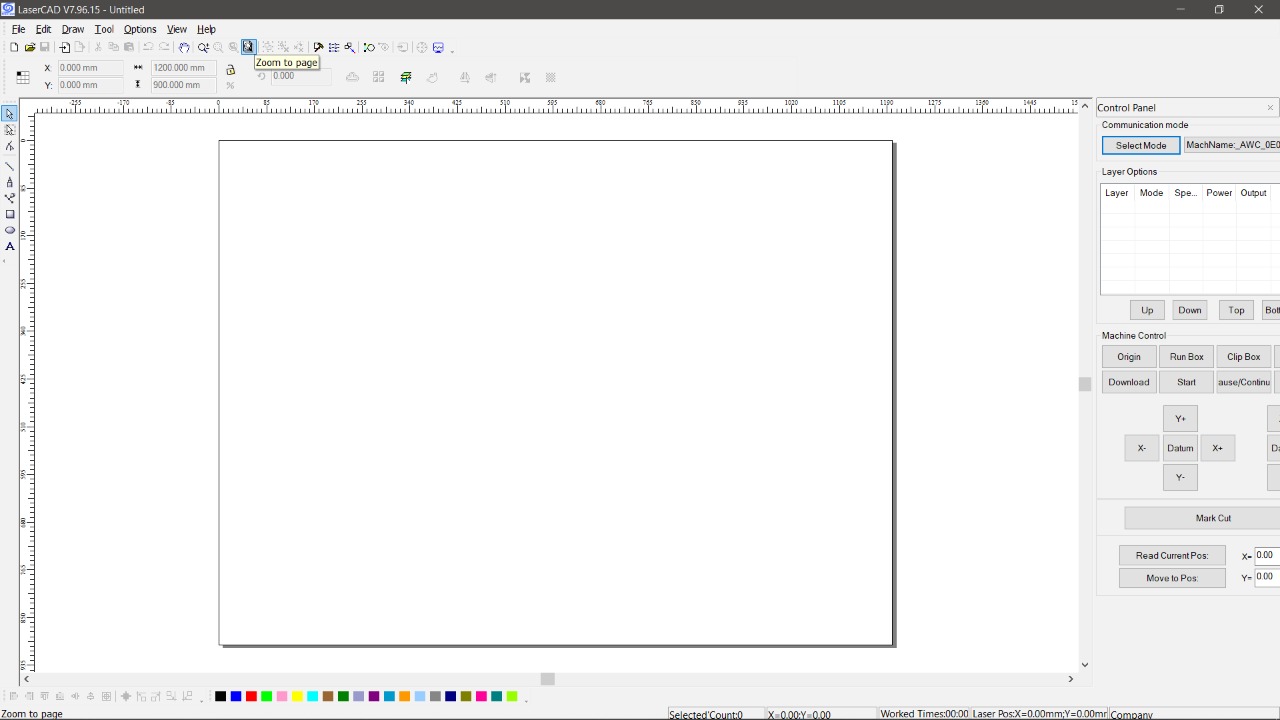This screenshot has width=1280, height=720.
Task: Click the green layered toolbar icon
Action: 406,77
